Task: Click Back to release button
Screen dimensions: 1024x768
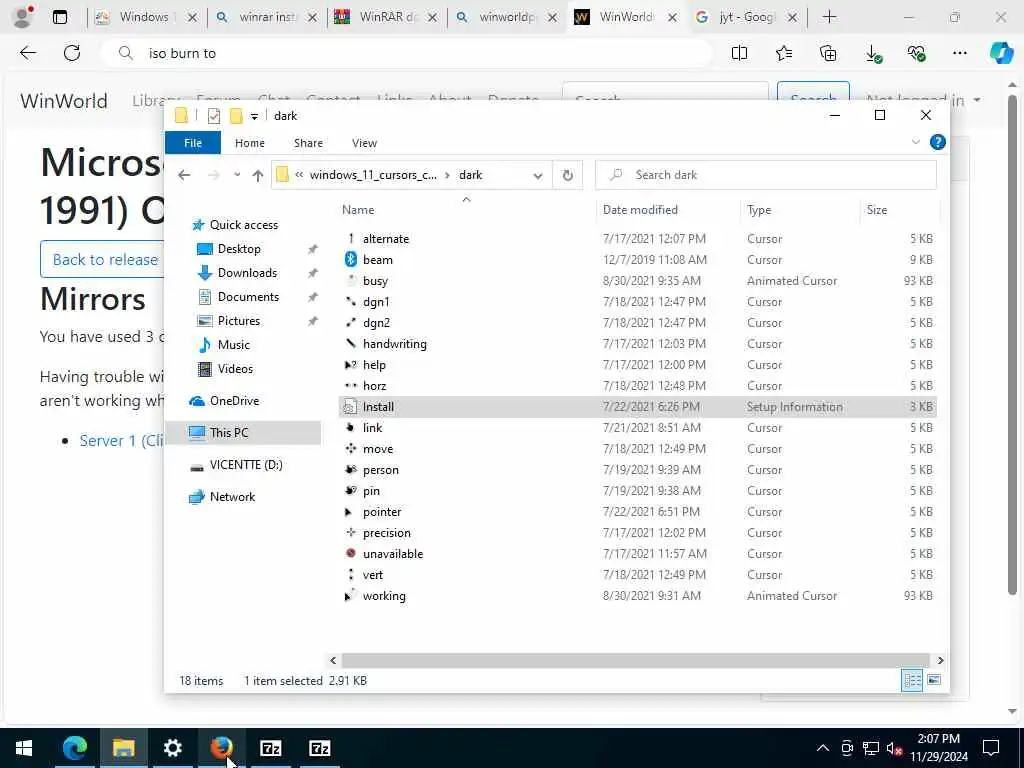Action: click(103, 259)
